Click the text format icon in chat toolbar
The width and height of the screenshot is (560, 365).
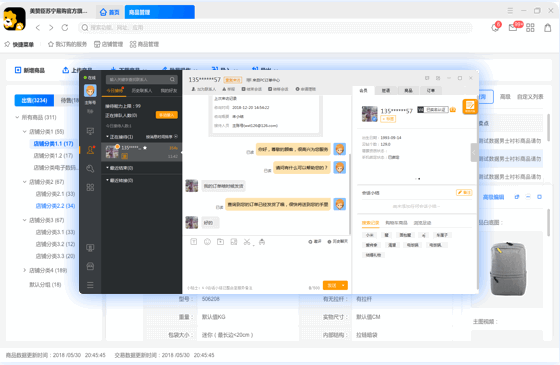pos(194,242)
